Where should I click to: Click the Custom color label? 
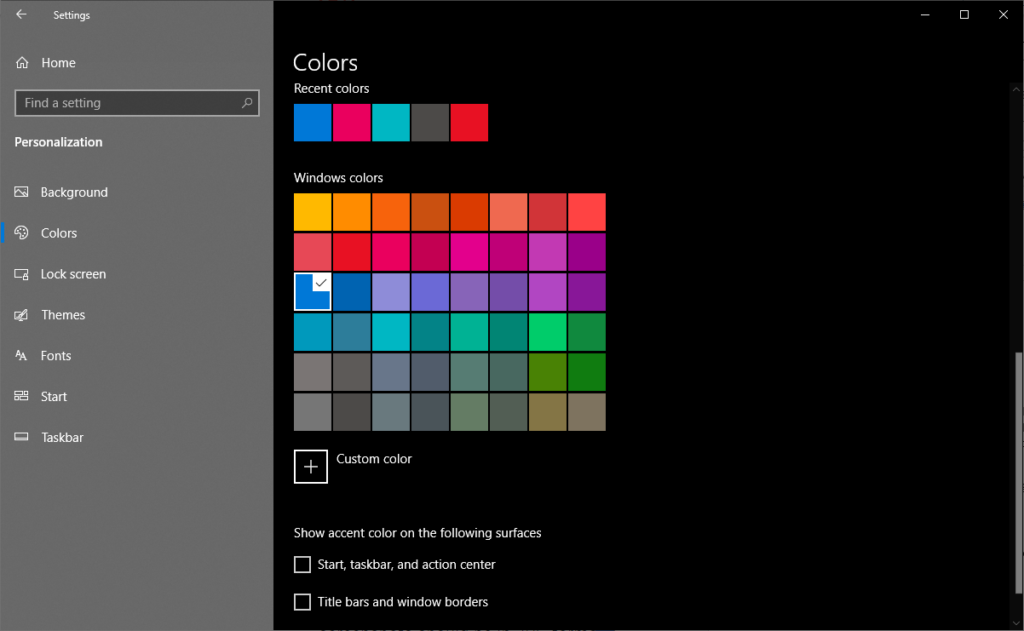coord(374,459)
